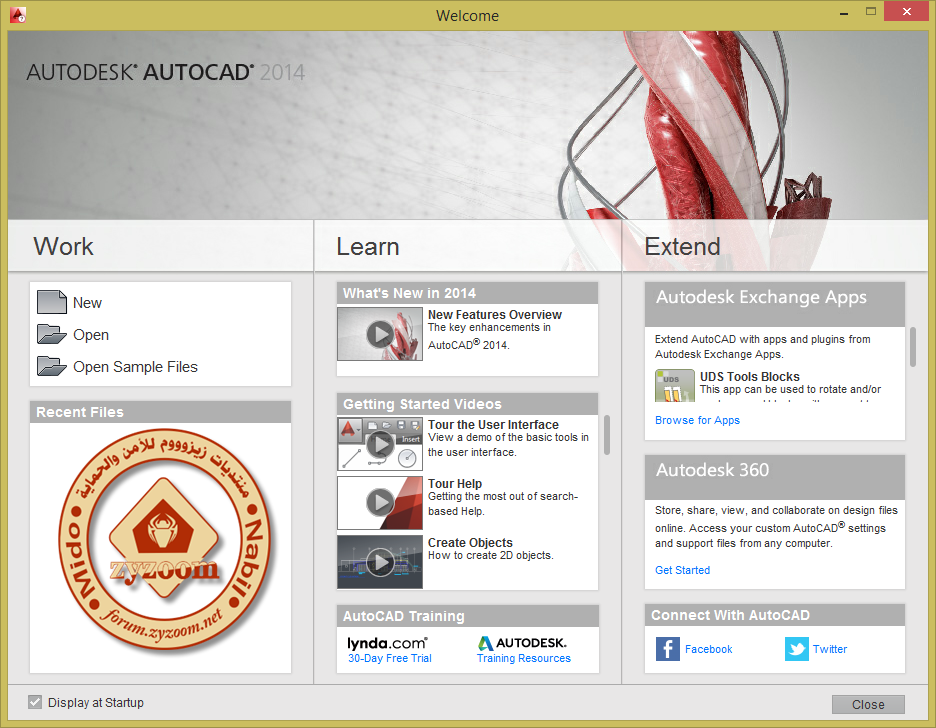936x728 pixels.
Task: Click the Connect With AutoCAD header
Action: pyautogui.click(x=775, y=615)
